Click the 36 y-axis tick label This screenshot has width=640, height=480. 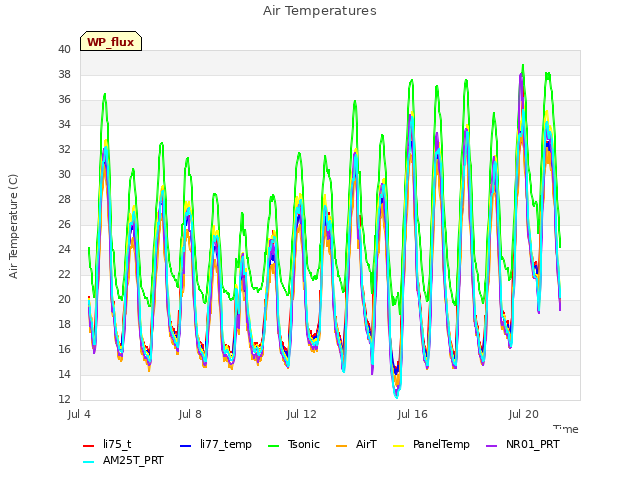coord(64,99)
